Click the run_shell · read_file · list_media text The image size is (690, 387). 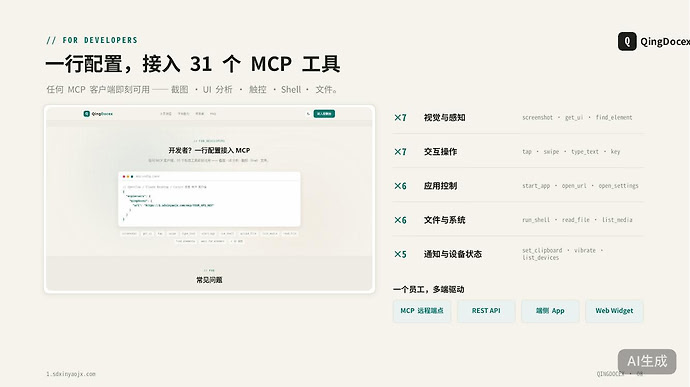[x=577, y=220]
